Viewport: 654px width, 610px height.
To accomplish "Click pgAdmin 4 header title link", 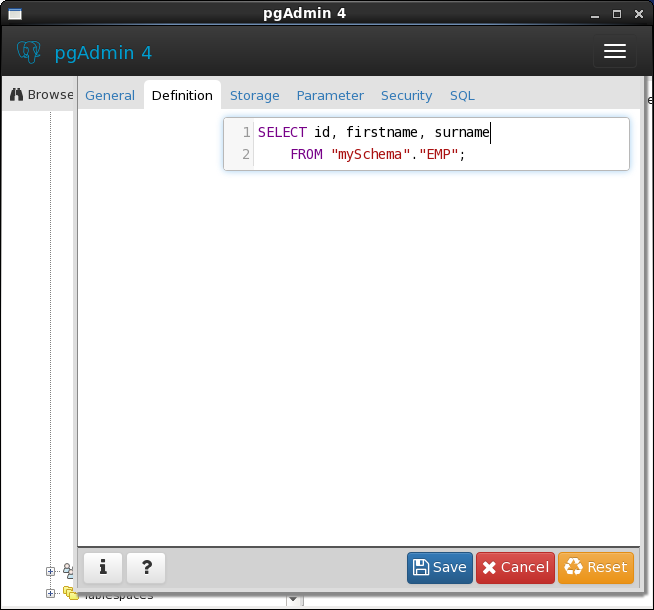I will [103, 53].
